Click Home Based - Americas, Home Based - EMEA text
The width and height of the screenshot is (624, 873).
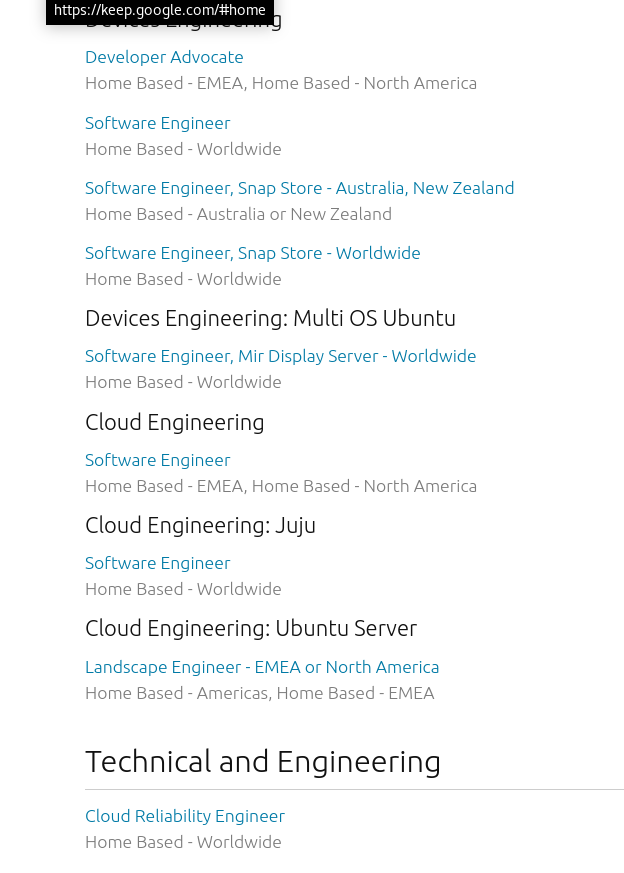pyautogui.click(x=259, y=694)
